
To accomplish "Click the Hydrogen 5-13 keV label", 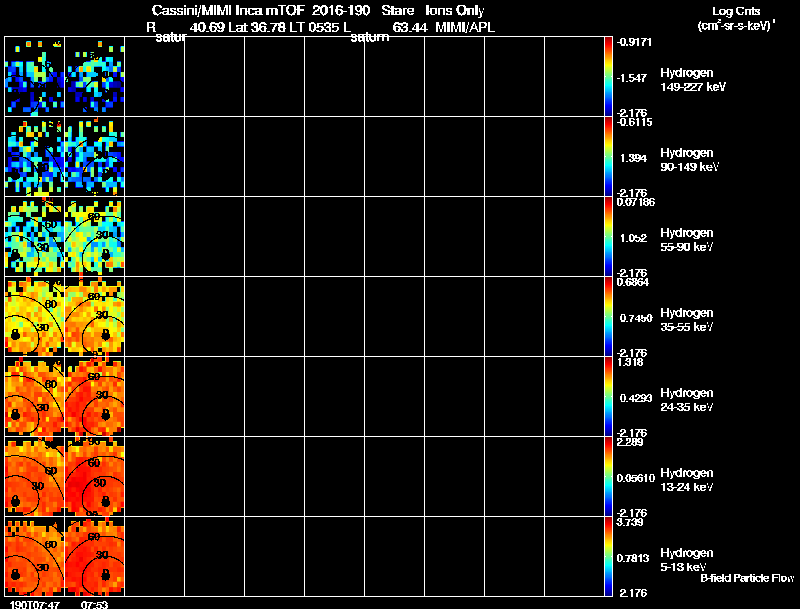I will (x=687, y=560).
